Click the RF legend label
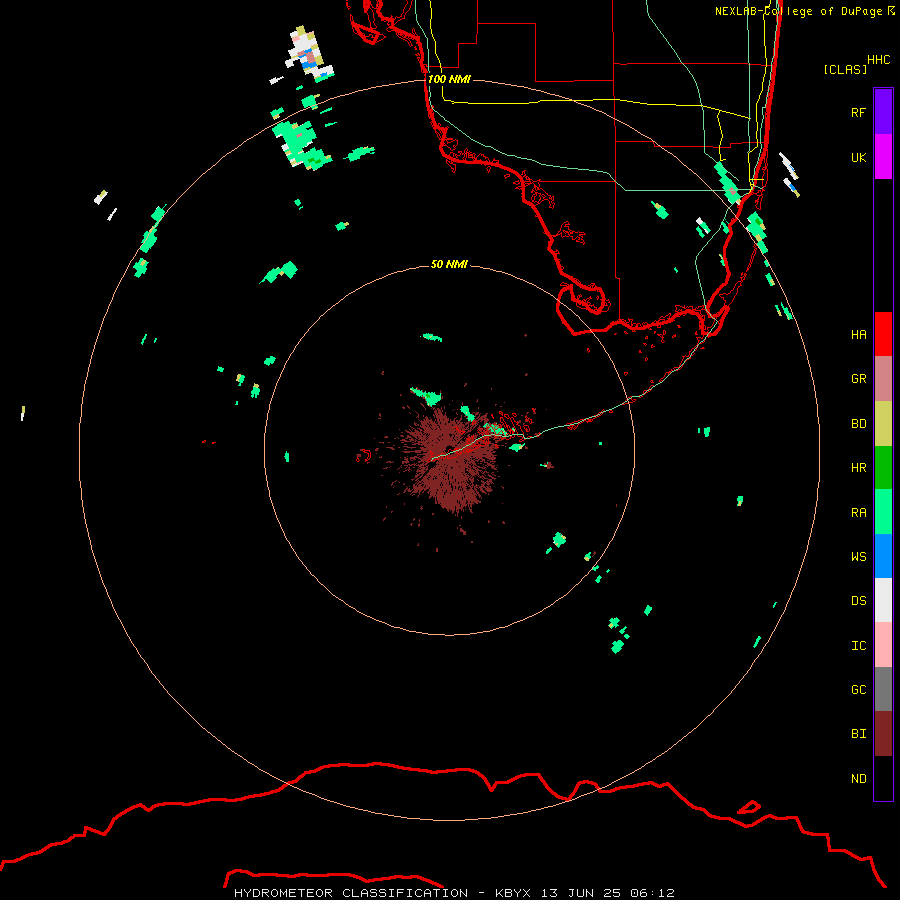This screenshot has height=900, width=900. [x=858, y=112]
